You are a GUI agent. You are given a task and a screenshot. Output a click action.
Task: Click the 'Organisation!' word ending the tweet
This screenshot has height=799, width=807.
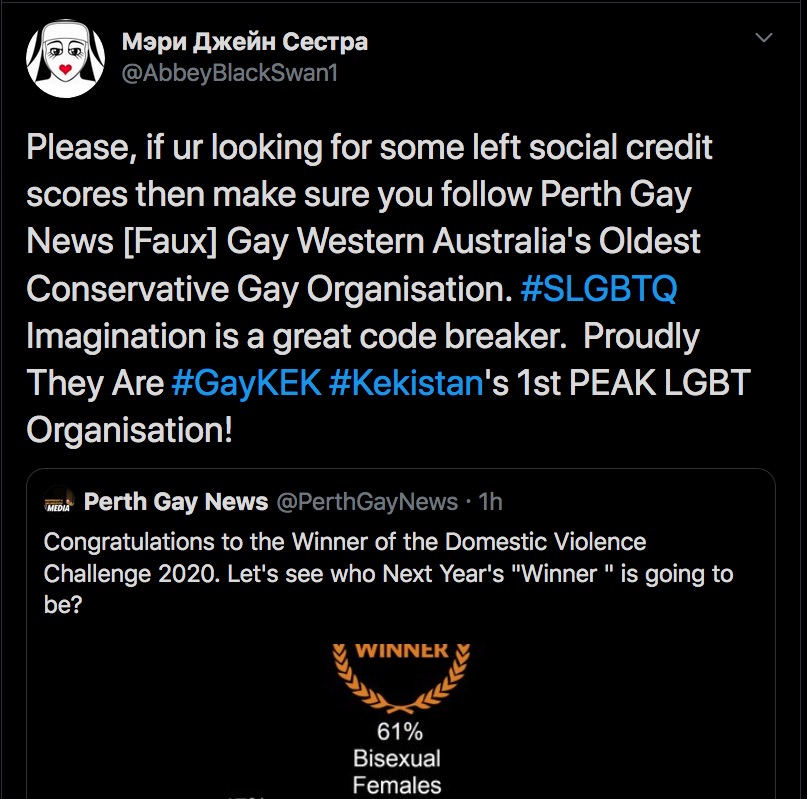pos(129,431)
